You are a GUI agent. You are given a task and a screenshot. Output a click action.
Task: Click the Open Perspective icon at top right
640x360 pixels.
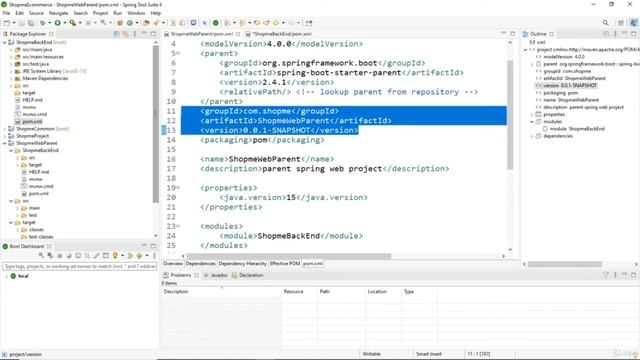[x=621, y=23]
